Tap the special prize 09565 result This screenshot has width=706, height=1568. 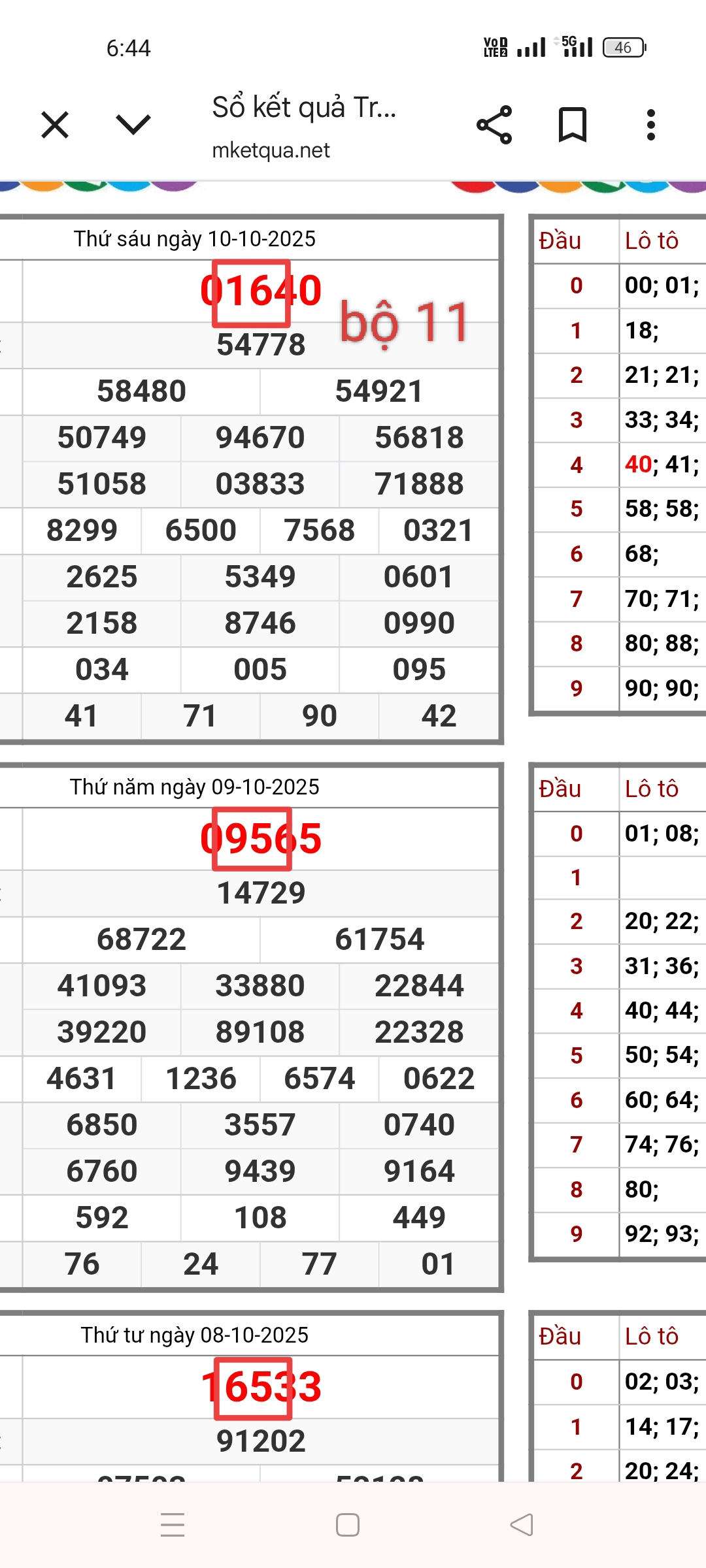point(261,839)
